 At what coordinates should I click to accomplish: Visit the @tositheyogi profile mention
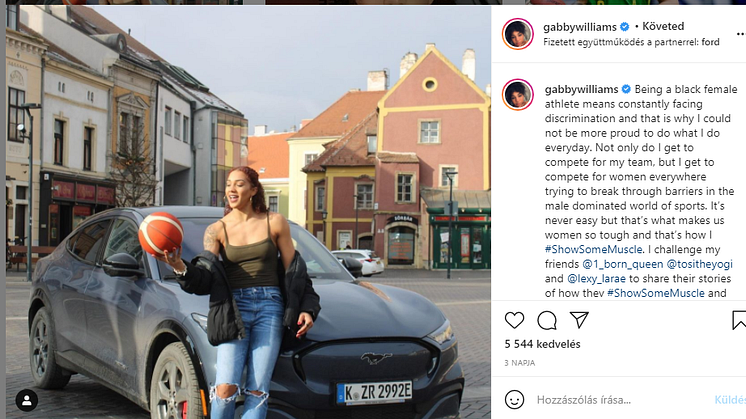pyautogui.click(x=699, y=264)
